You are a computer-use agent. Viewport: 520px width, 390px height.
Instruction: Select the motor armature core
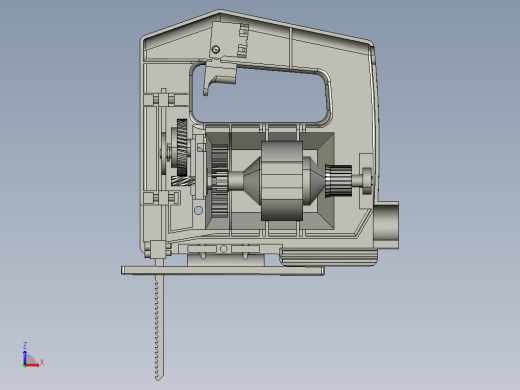(x=282, y=181)
